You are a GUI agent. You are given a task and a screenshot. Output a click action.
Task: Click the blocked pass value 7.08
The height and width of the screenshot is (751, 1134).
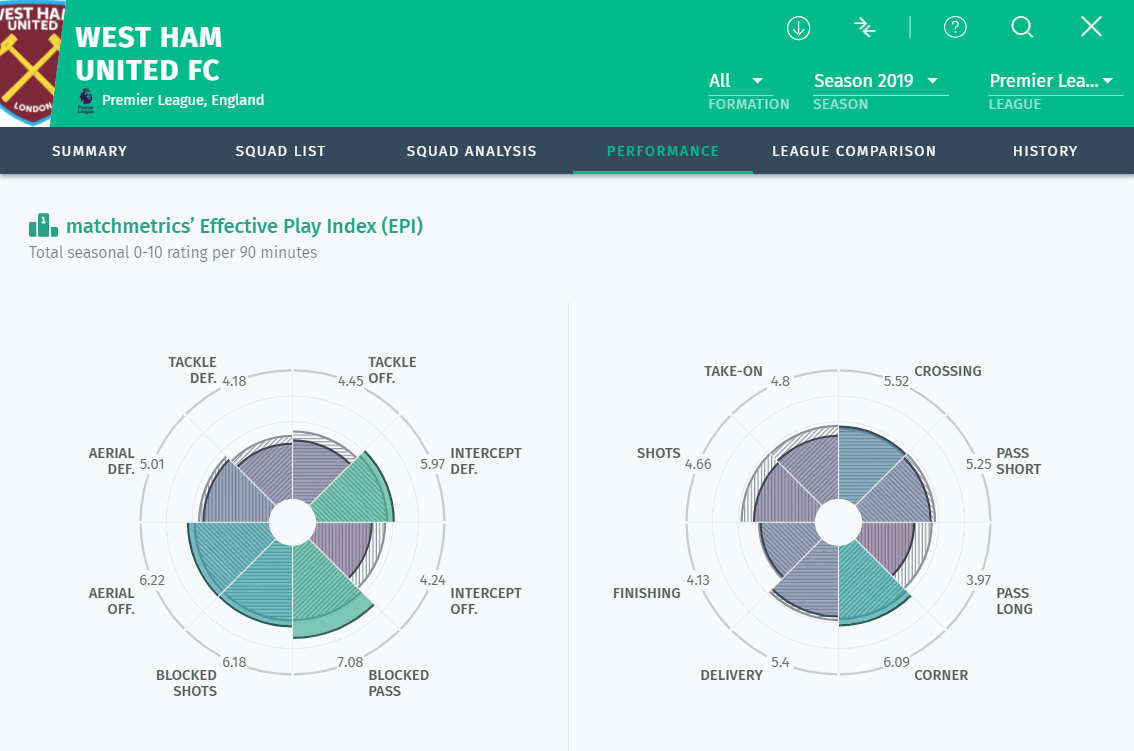[350, 662]
